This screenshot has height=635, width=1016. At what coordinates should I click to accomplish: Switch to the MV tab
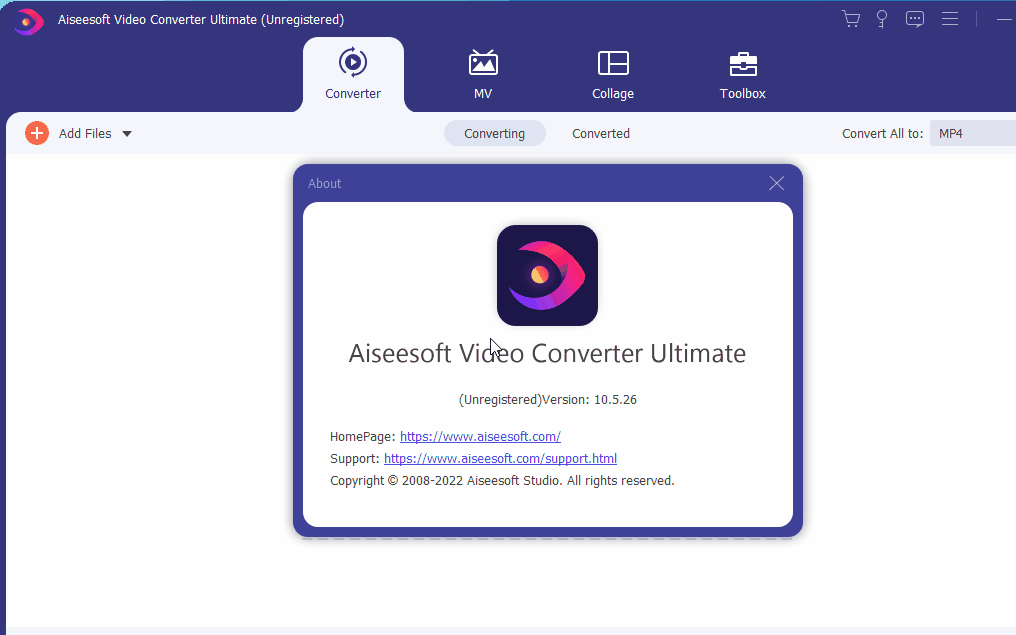pos(483,75)
